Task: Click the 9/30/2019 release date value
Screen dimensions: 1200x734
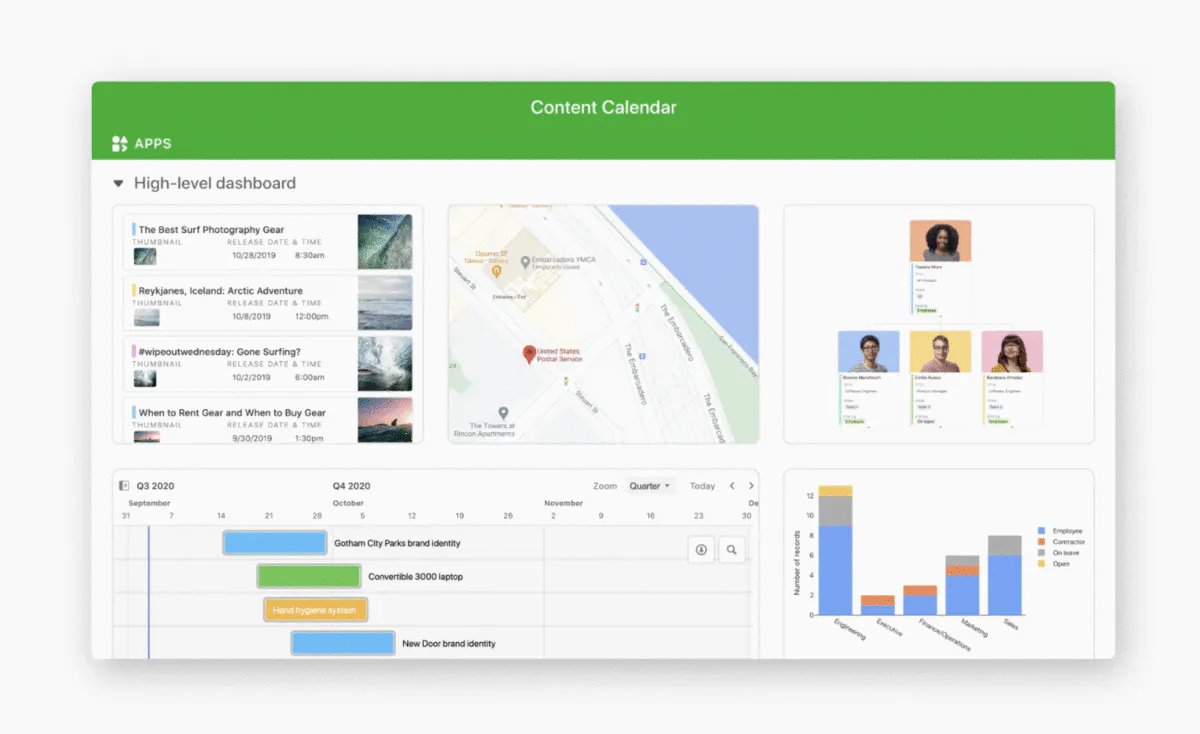Action: 250,438
